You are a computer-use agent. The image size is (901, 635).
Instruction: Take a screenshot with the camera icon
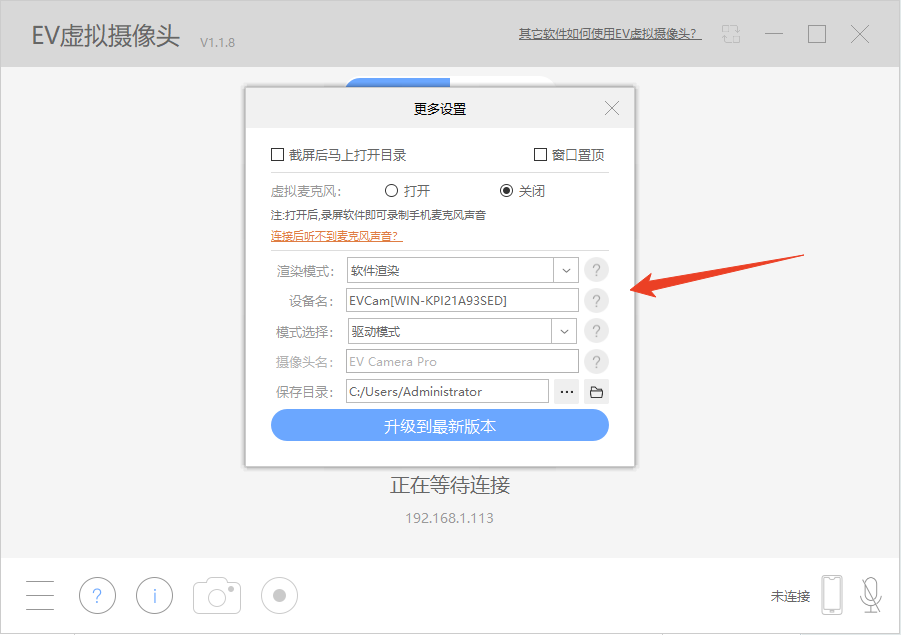216,596
